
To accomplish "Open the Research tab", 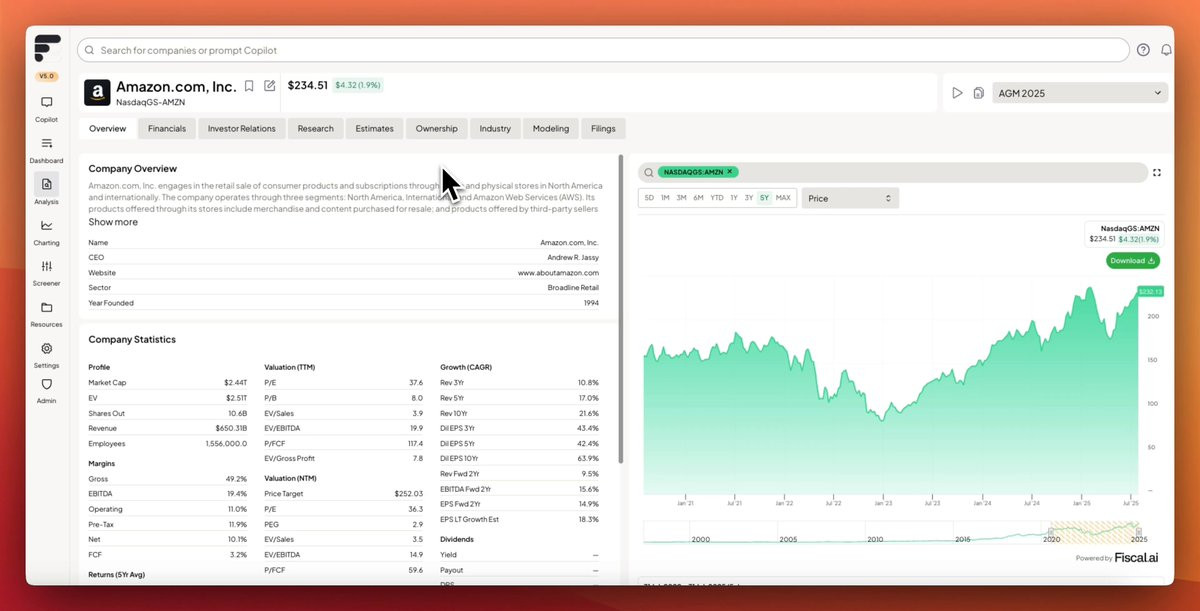I will click(x=316, y=128).
